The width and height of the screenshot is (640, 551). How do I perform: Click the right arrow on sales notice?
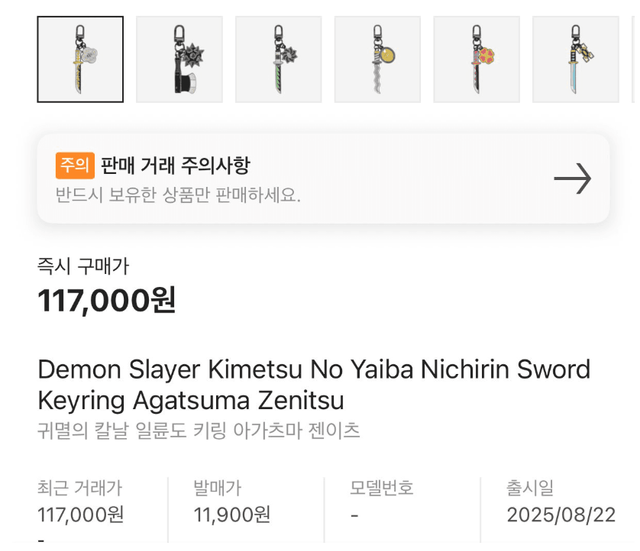coord(572,179)
